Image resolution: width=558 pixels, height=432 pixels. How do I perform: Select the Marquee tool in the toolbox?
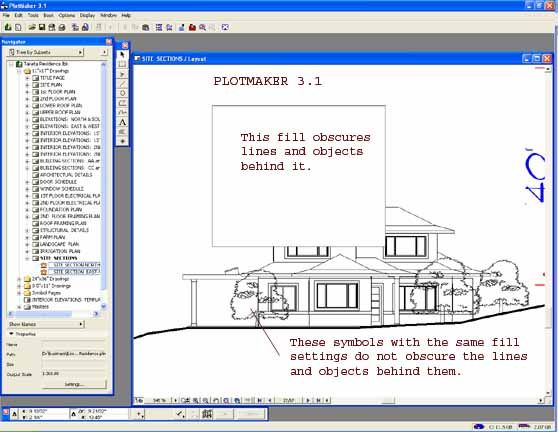[x=122, y=64]
